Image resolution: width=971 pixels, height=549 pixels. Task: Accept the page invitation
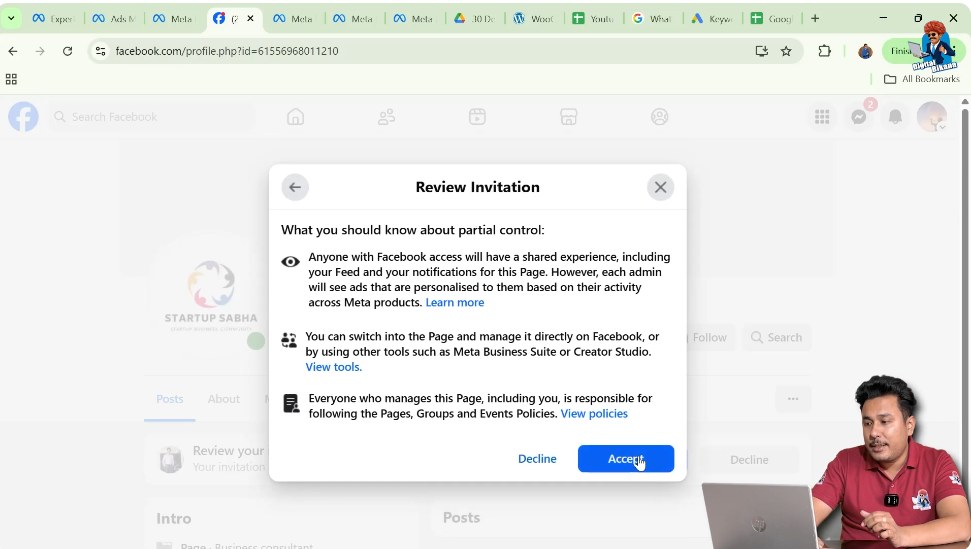coord(625,459)
